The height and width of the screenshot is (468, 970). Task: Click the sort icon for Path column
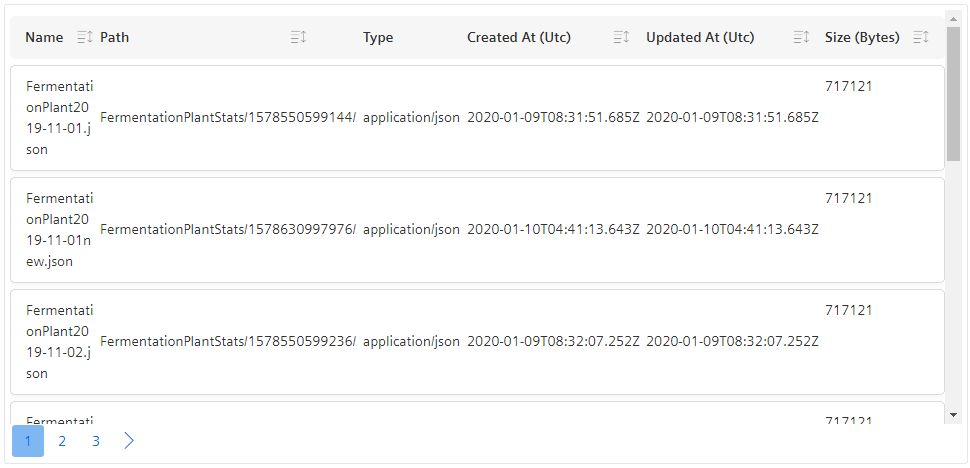299,38
